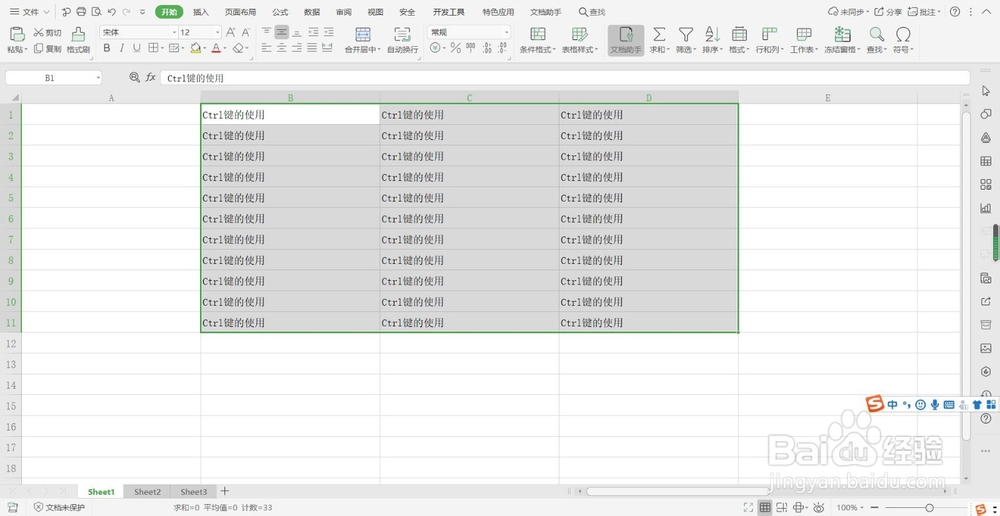Click the Cut (剪切) scissors icon
This screenshot has width=1000, height=516.
38,33
